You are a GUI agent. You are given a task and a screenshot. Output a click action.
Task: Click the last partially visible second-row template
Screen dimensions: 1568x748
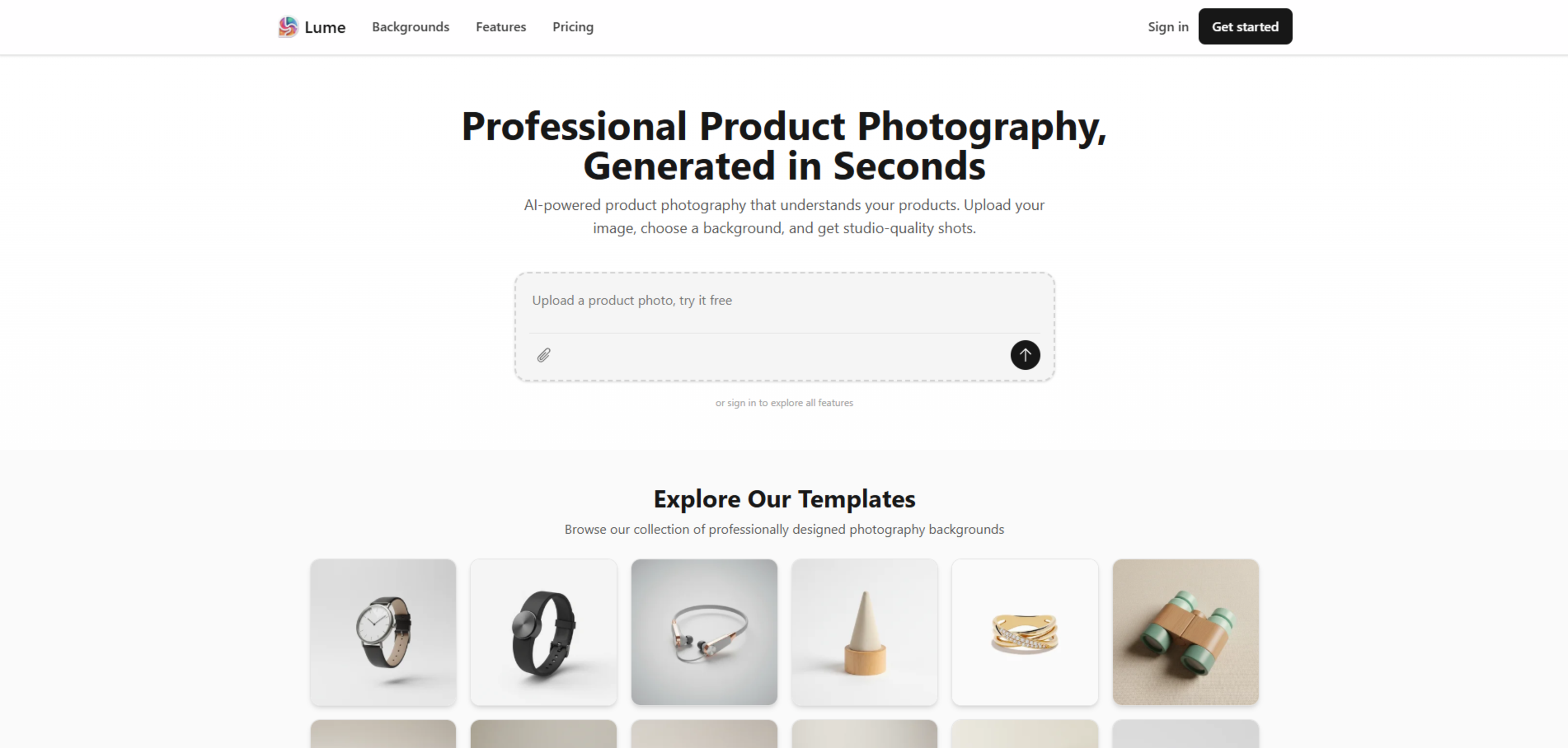point(1186,734)
